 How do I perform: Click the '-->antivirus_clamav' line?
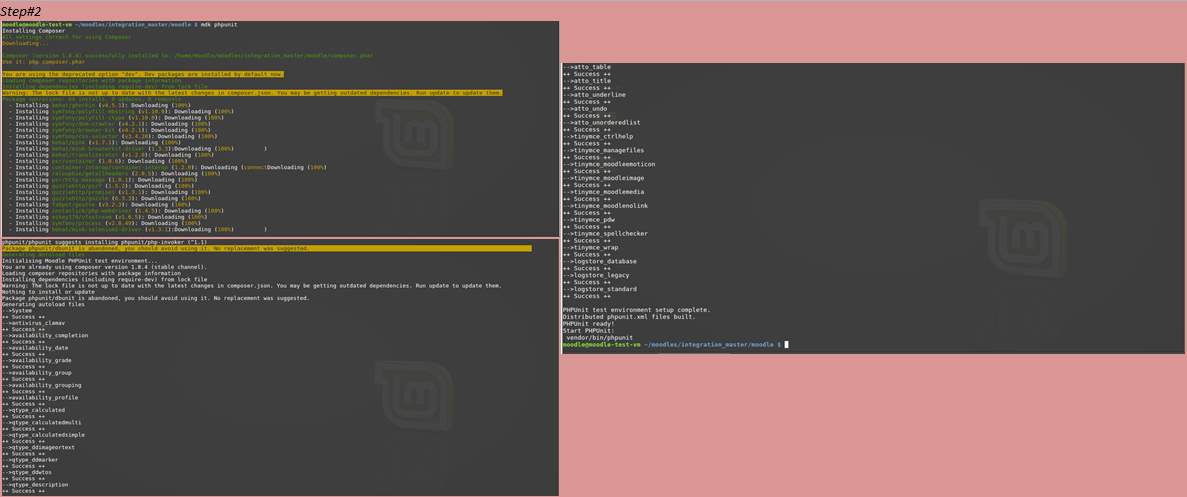[34, 323]
